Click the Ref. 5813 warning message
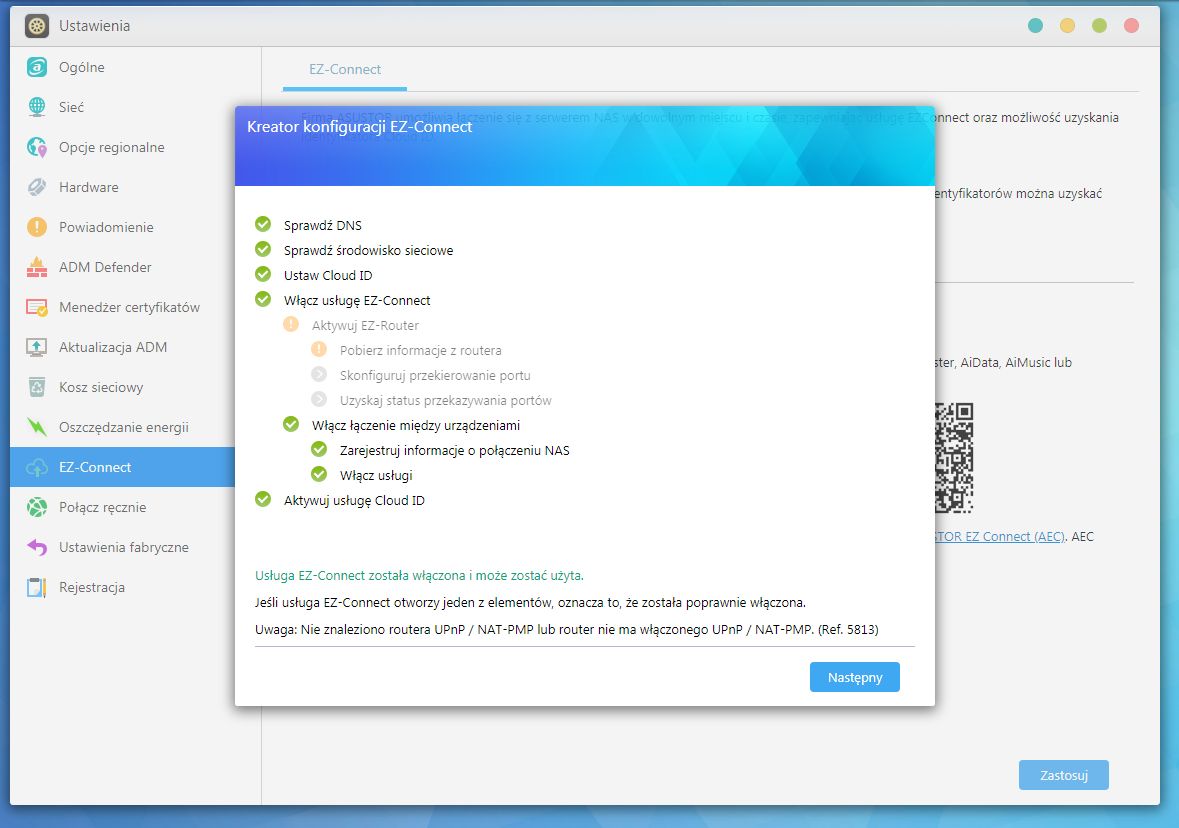1179x828 pixels. [x=566, y=629]
